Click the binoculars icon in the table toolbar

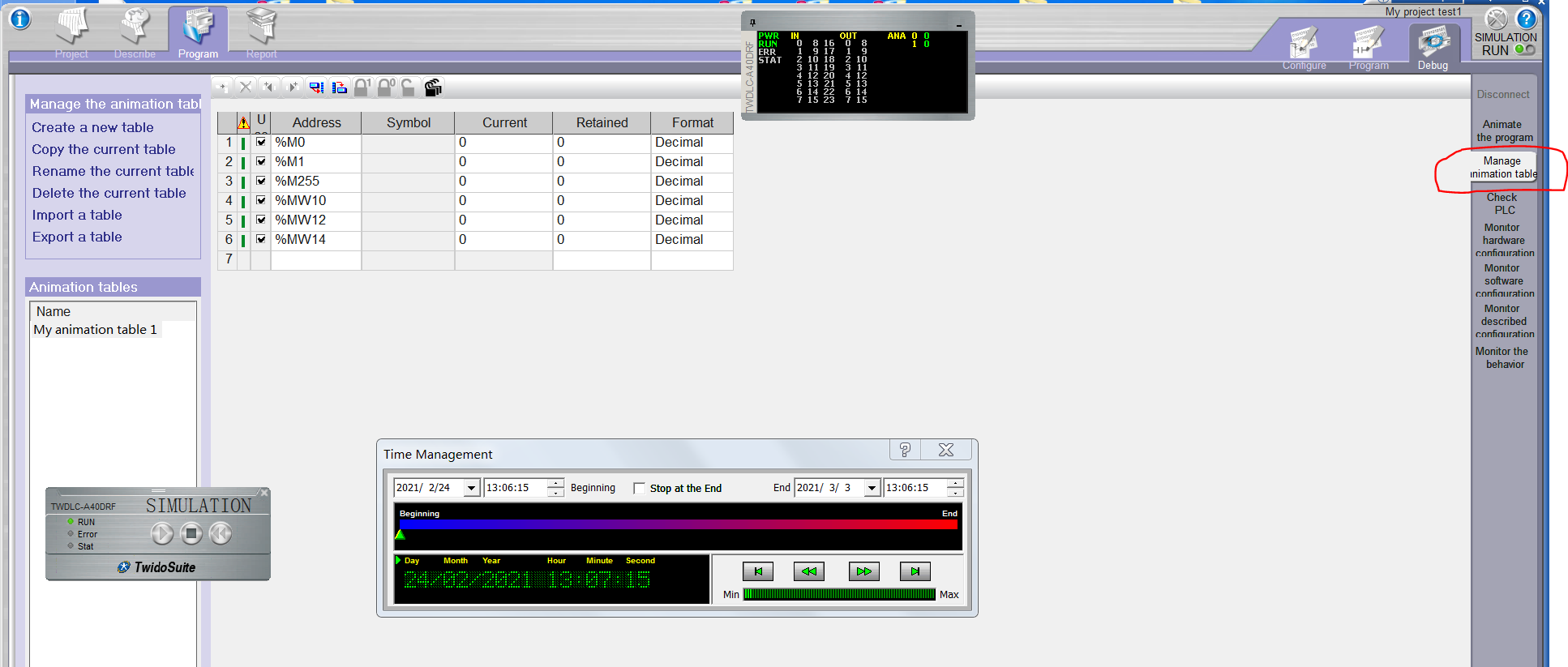pos(433,88)
